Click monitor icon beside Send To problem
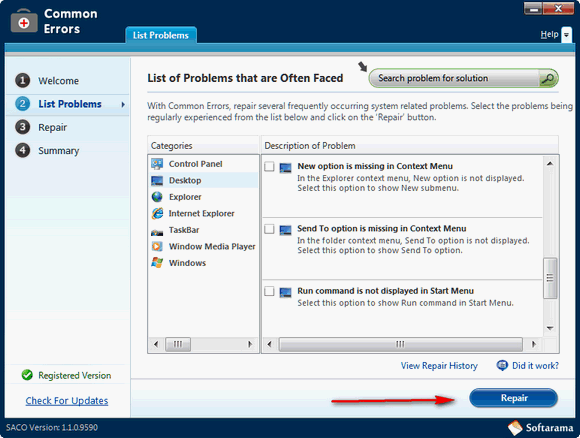Screen dimensions: 580x438 [x=285, y=230]
